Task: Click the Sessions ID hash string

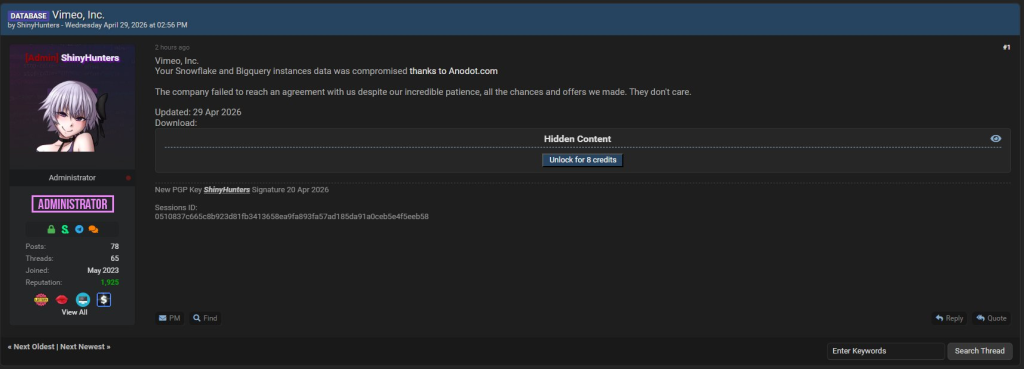Action: pos(291,216)
